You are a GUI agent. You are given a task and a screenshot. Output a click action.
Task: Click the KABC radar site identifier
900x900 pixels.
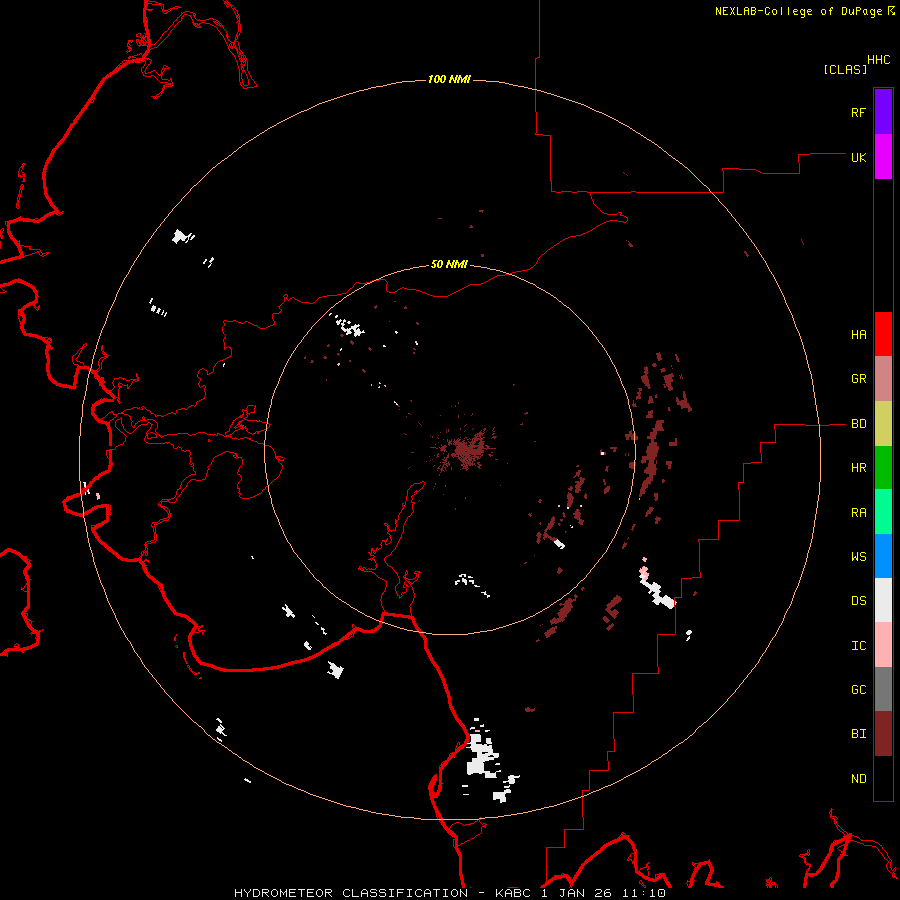point(513,893)
